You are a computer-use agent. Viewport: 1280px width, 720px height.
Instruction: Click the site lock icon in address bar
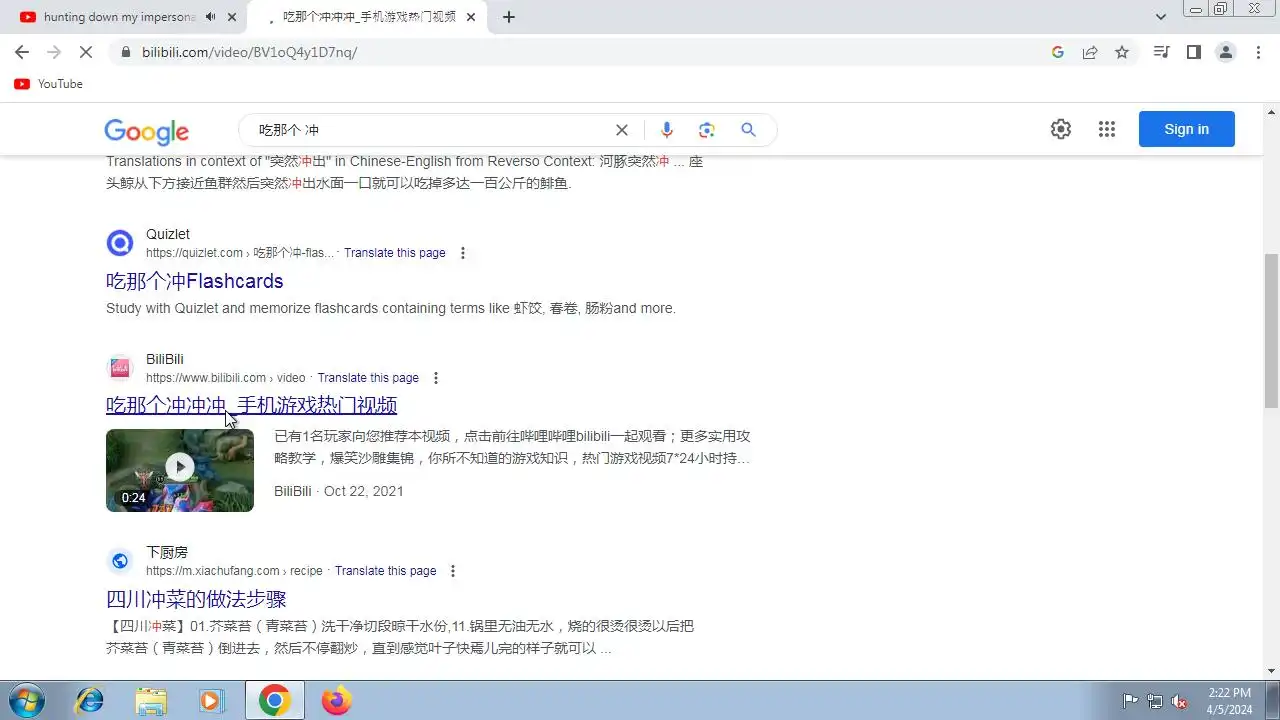pos(125,52)
